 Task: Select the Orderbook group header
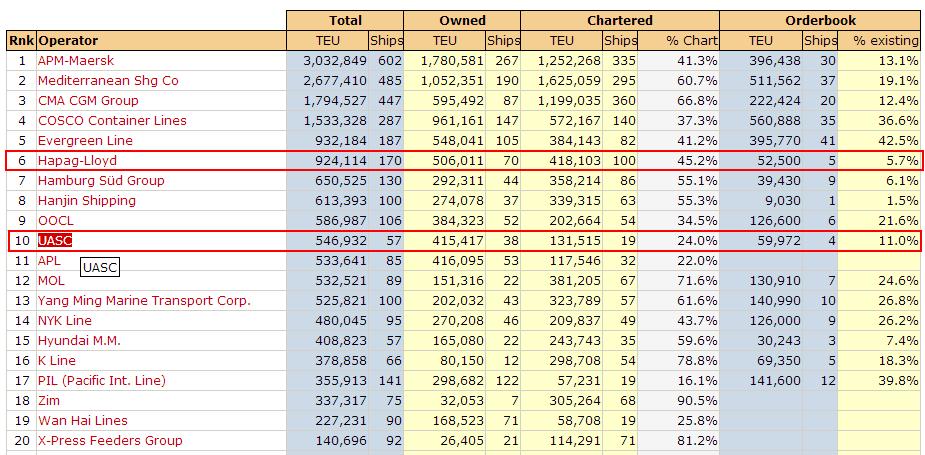point(819,20)
